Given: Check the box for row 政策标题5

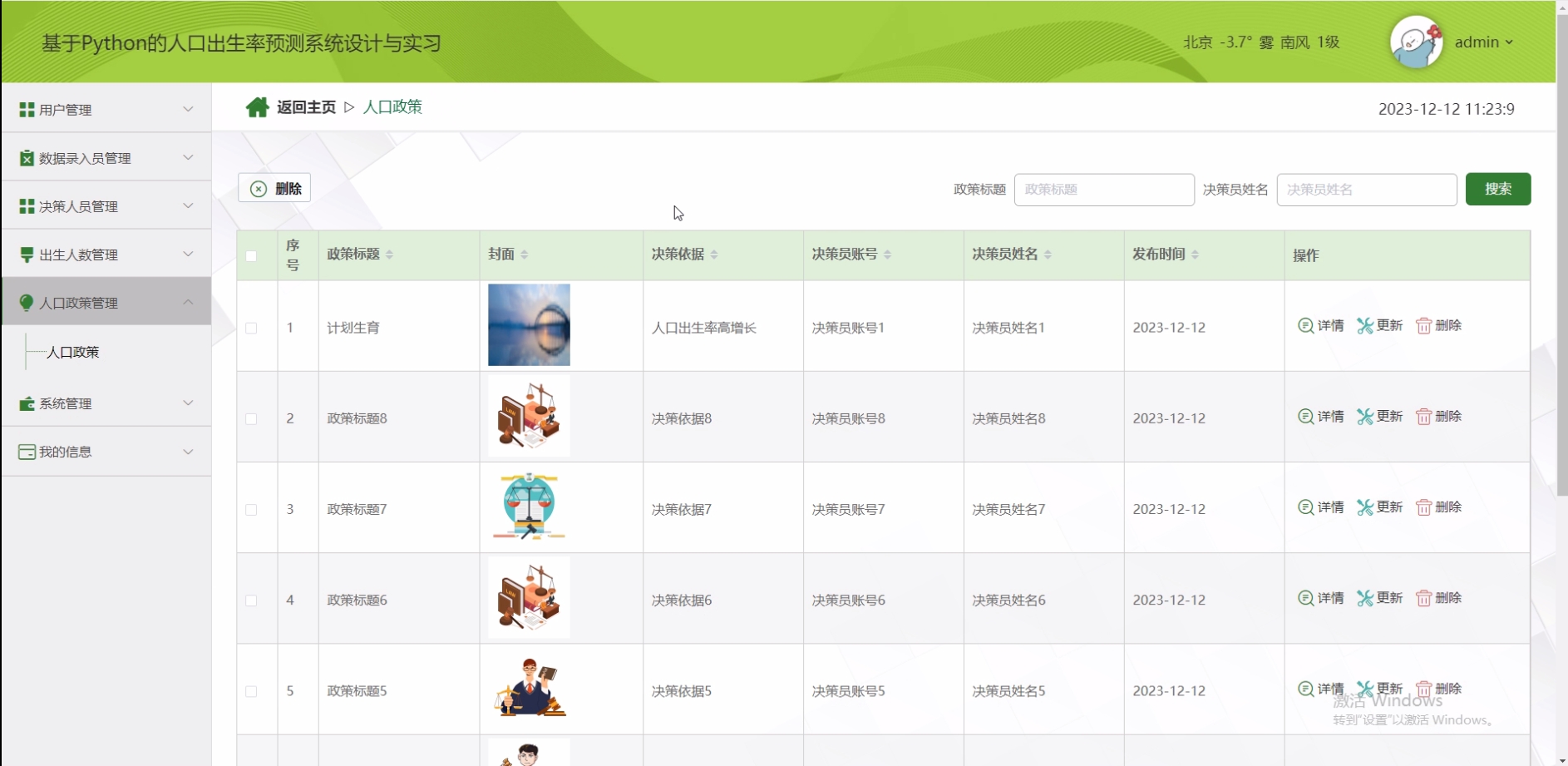Looking at the screenshot, I should [251, 691].
